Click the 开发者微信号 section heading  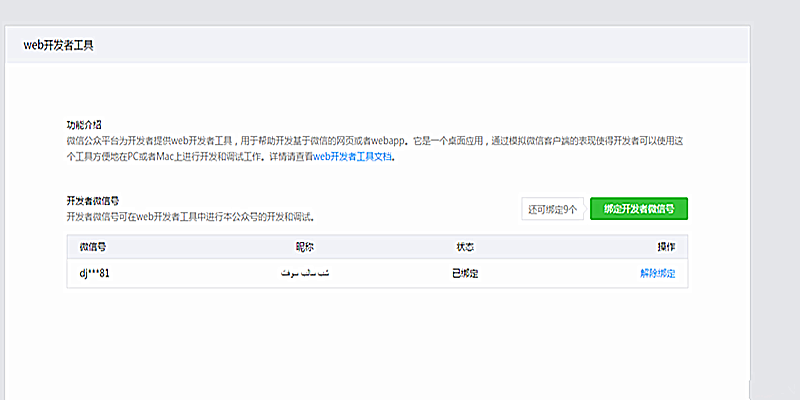93,201
